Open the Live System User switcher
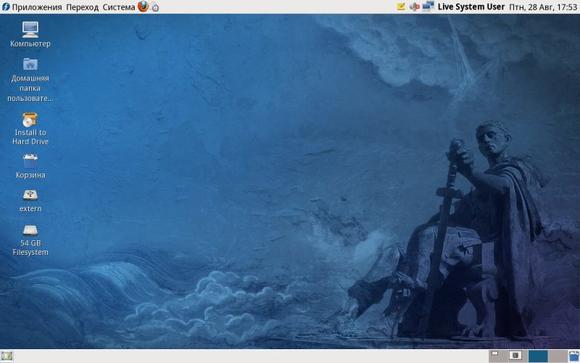 click(471, 7)
